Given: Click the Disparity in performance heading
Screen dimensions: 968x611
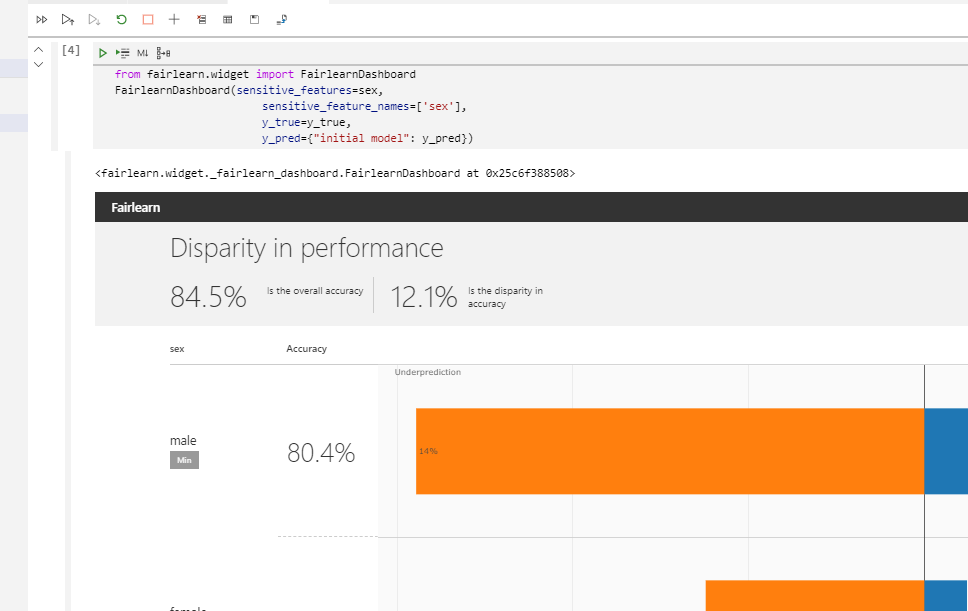Looking at the screenshot, I should click(x=307, y=248).
